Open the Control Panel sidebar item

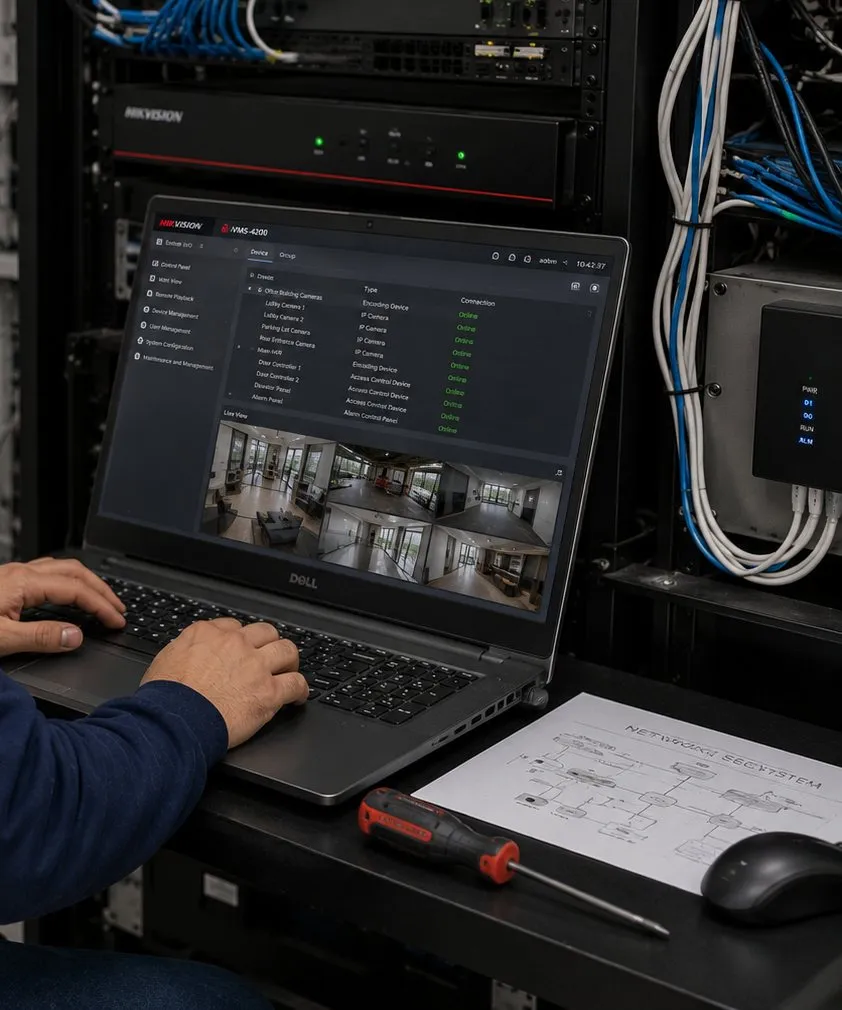(x=170, y=265)
